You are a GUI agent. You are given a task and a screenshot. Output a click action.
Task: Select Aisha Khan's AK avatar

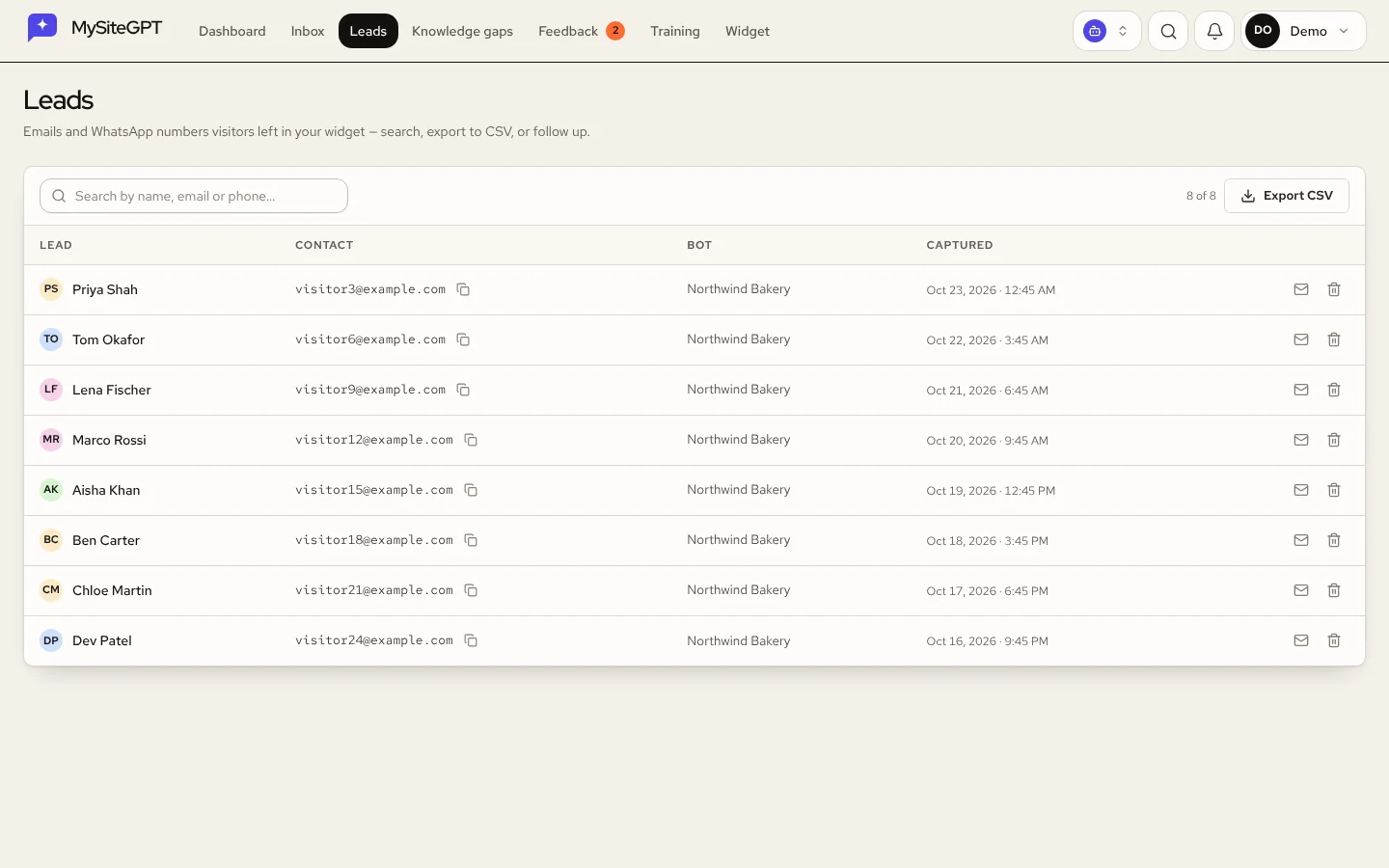[x=51, y=490]
